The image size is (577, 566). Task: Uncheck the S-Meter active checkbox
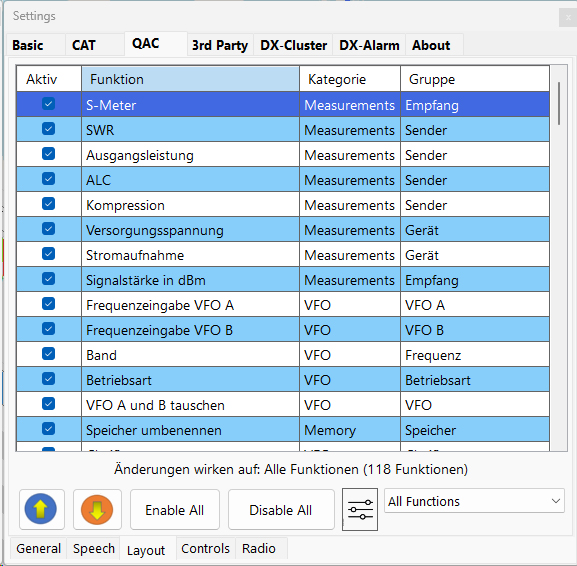pyautogui.click(x=48, y=104)
